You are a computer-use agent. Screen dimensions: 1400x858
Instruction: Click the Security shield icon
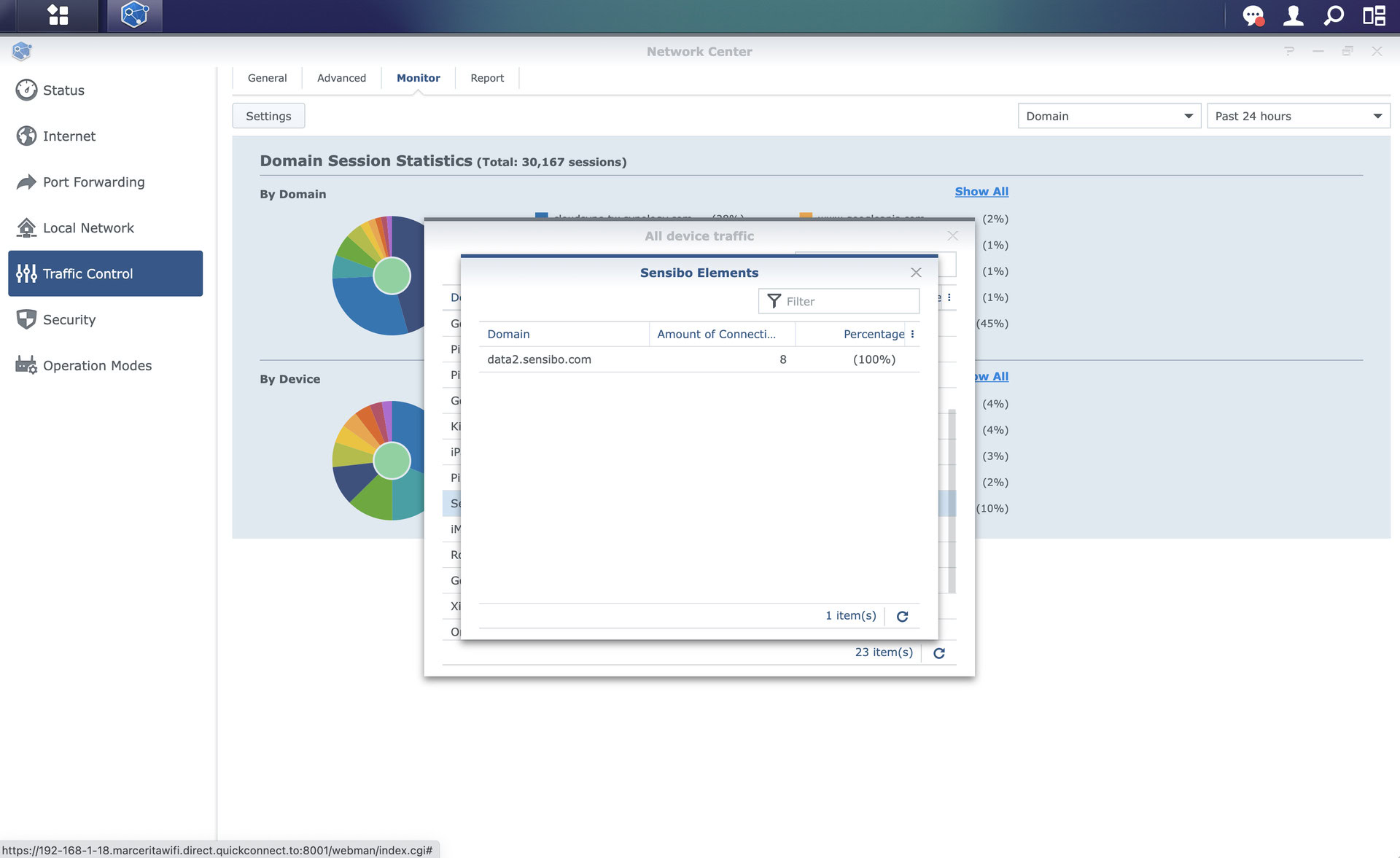pos(26,319)
